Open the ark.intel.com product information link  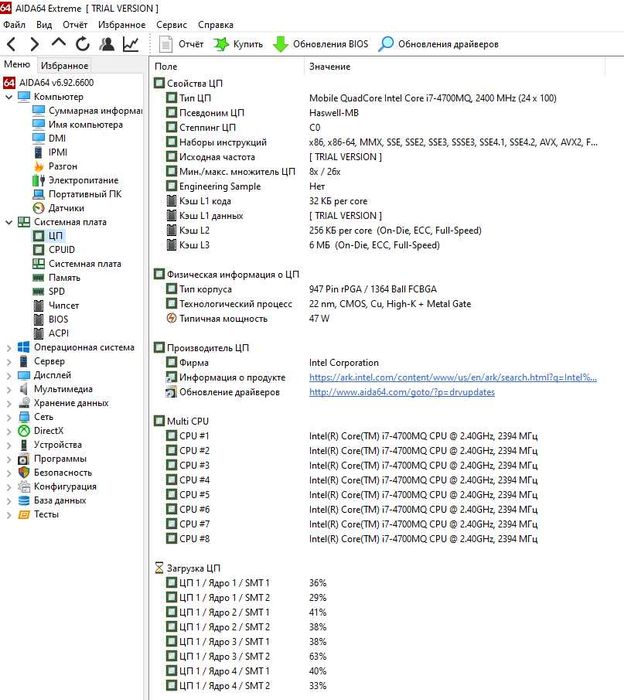click(453, 377)
